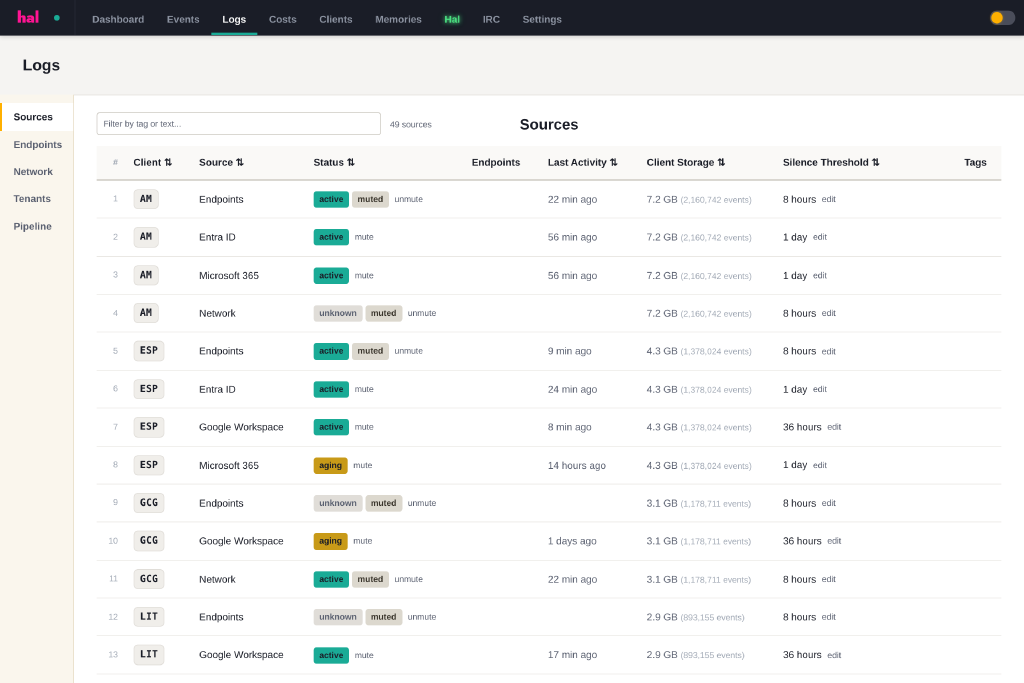Click Tags column header

click(975, 163)
